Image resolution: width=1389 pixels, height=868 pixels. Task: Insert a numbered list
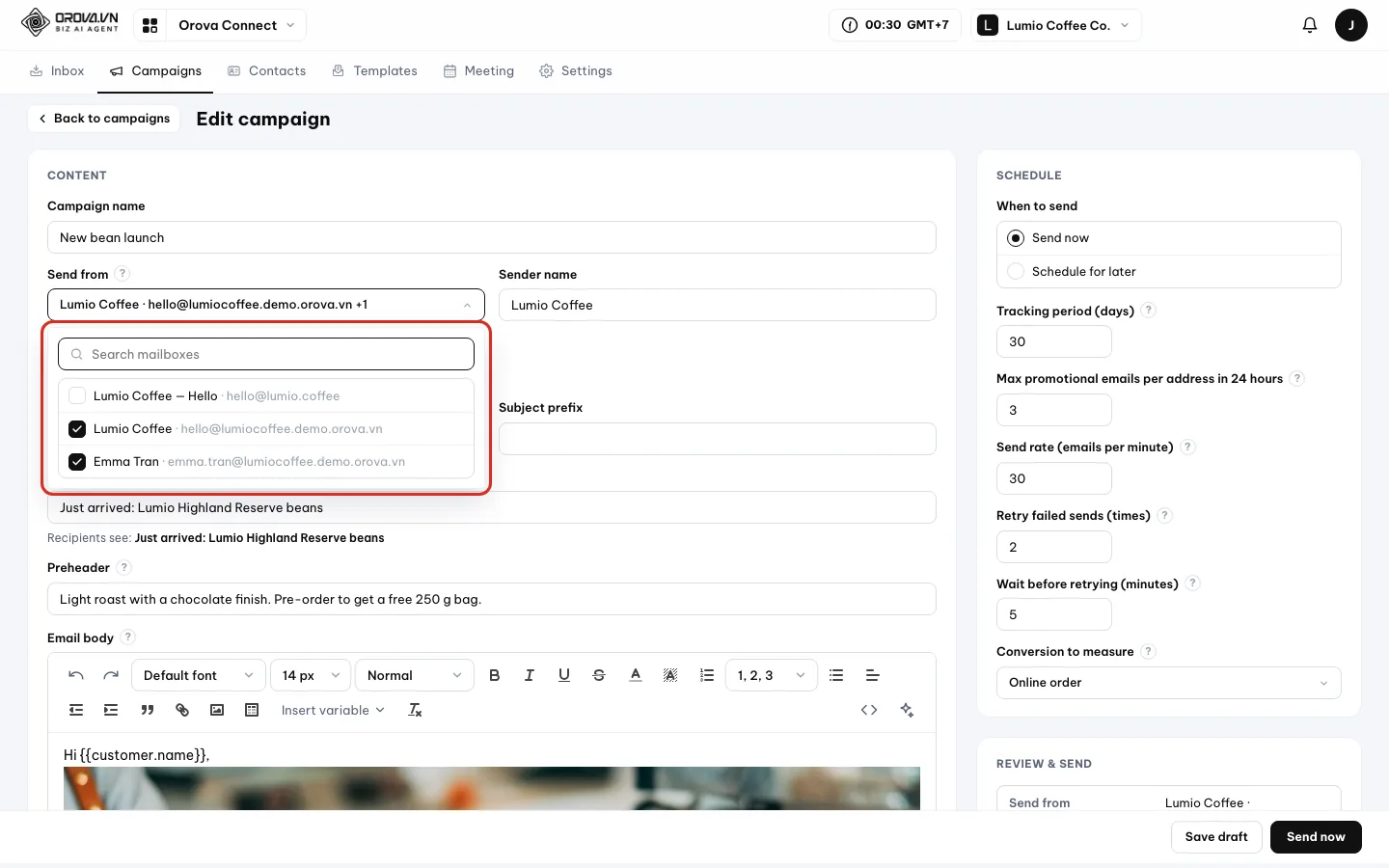tap(707, 675)
